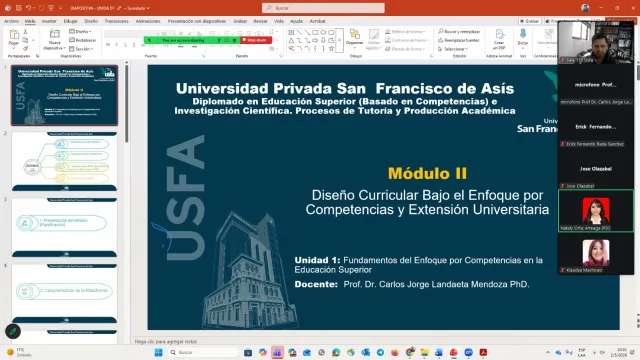Click the Docente line on the slide
The image size is (640, 360).
pos(412,284)
